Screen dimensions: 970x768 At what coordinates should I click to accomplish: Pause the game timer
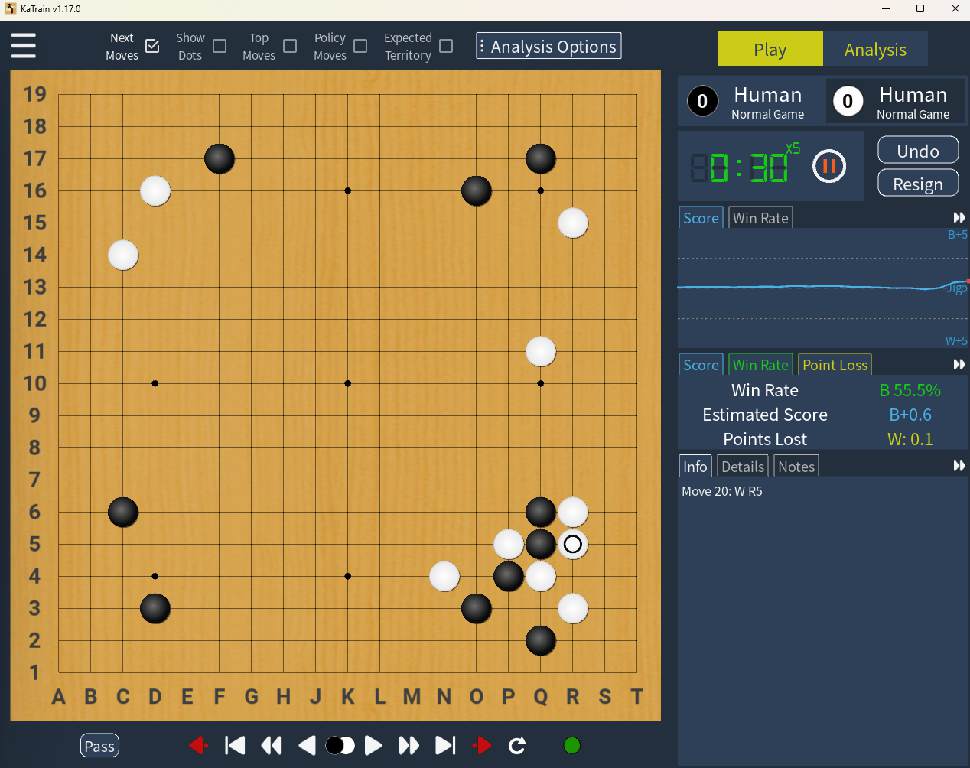(828, 166)
